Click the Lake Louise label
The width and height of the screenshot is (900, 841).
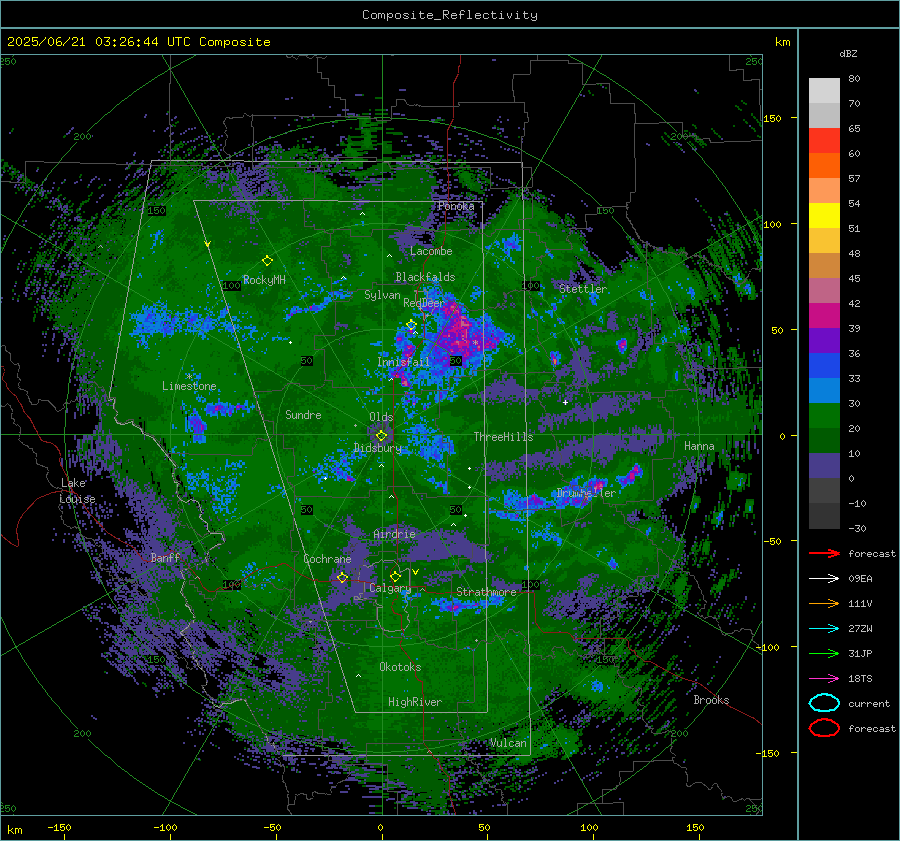(x=77, y=491)
